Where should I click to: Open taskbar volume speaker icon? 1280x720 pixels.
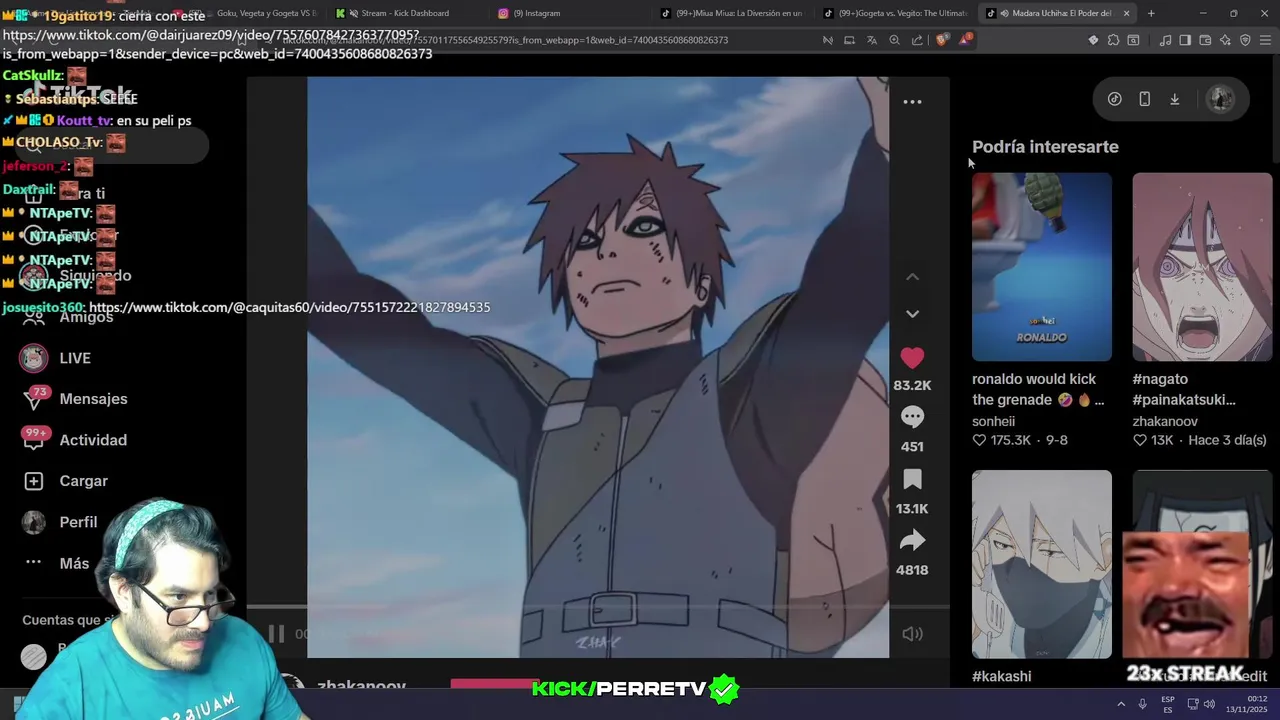1210,704
